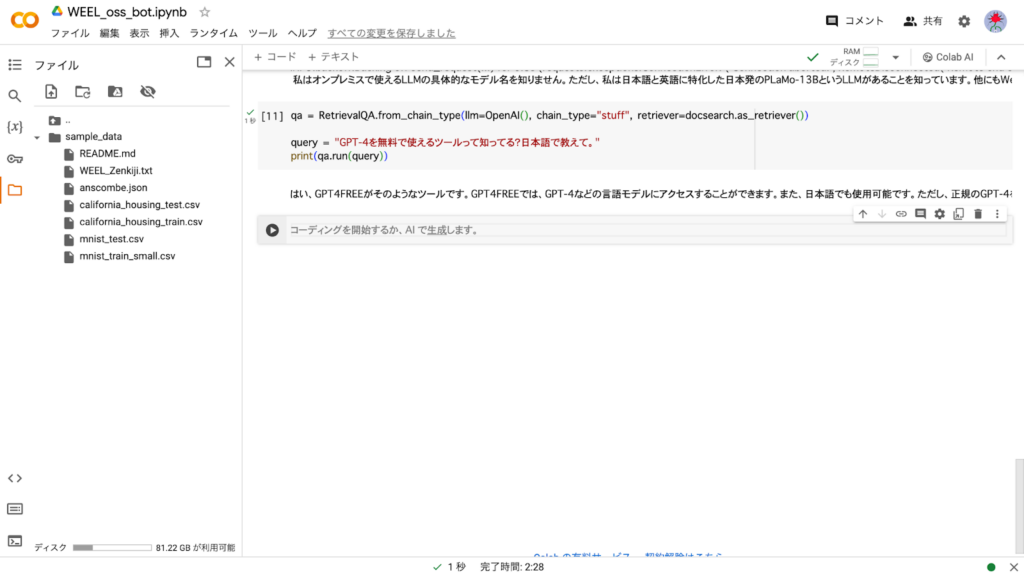Open the secrets key panel
1024x577 pixels.
pyautogui.click(x=14, y=158)
